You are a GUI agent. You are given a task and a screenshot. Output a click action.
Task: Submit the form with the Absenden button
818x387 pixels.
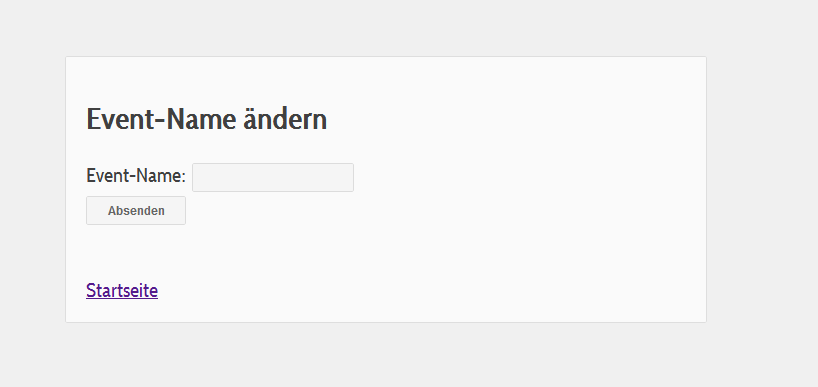click(x=136, y=211)
